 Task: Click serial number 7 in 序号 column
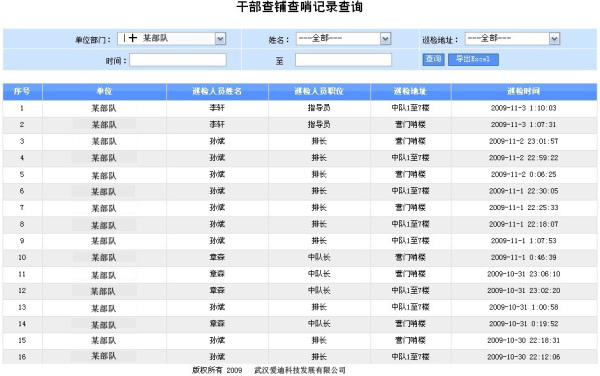coord(22,208)
